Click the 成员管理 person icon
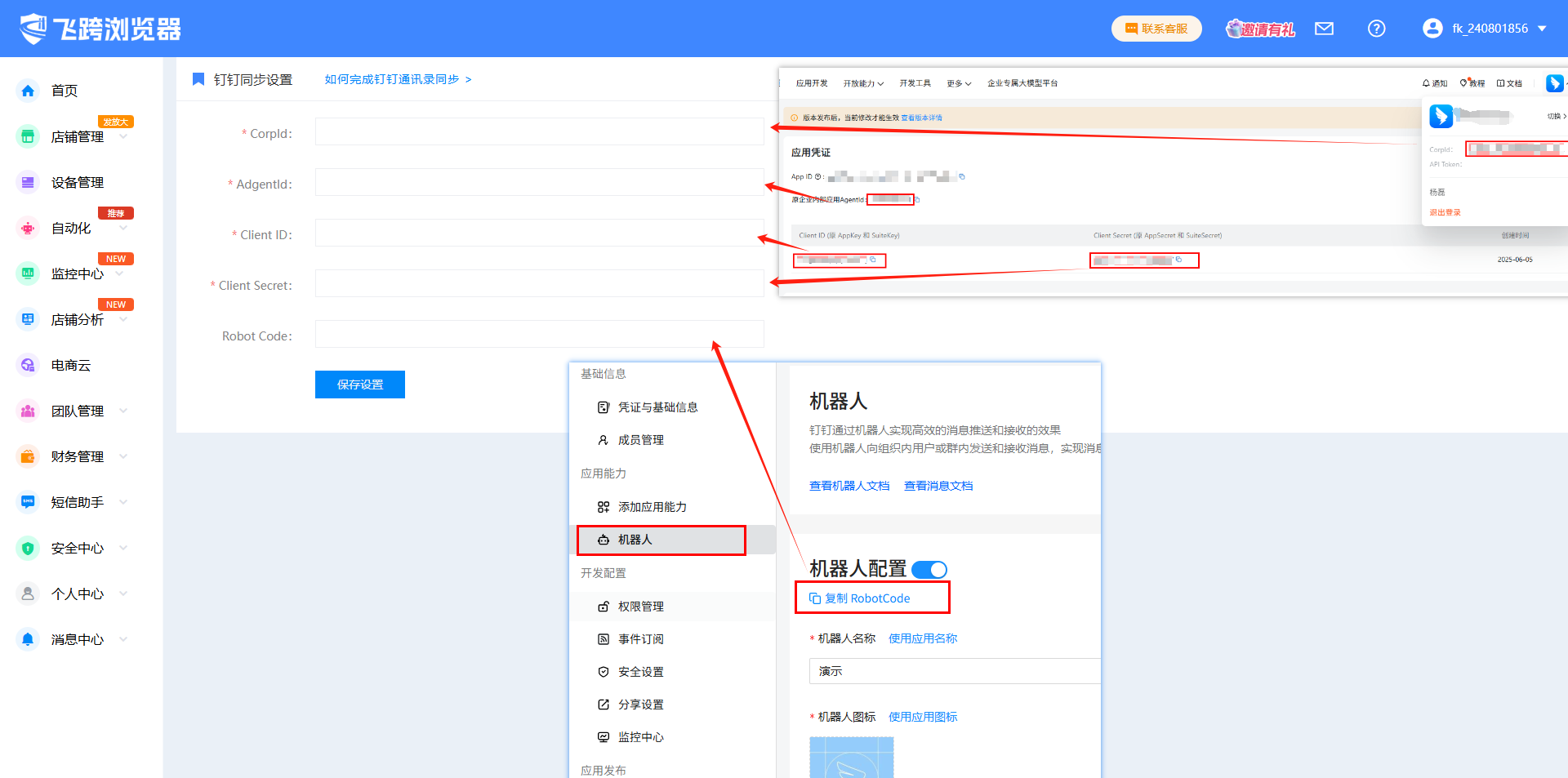Image resolution: width=1568 pixels, height=778 pixels. click(604, 440)
